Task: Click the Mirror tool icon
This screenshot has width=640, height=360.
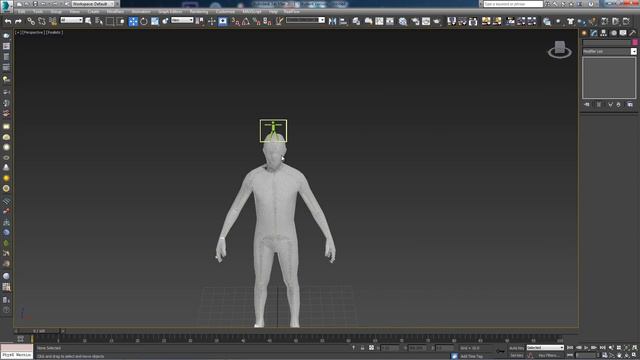Action: click(x=332, y=21)
